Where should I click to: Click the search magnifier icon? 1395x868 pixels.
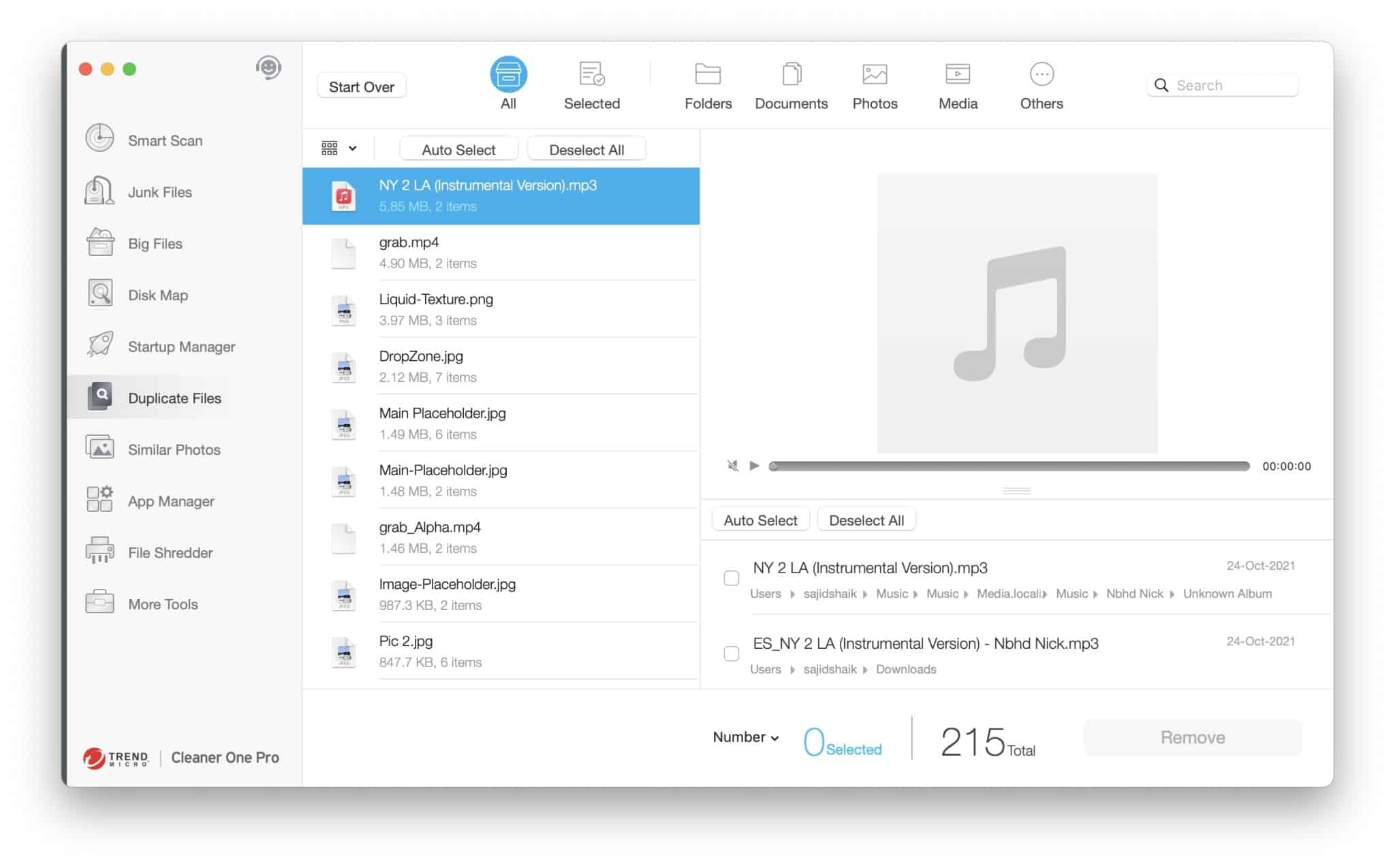click(x=1161, y=85)
